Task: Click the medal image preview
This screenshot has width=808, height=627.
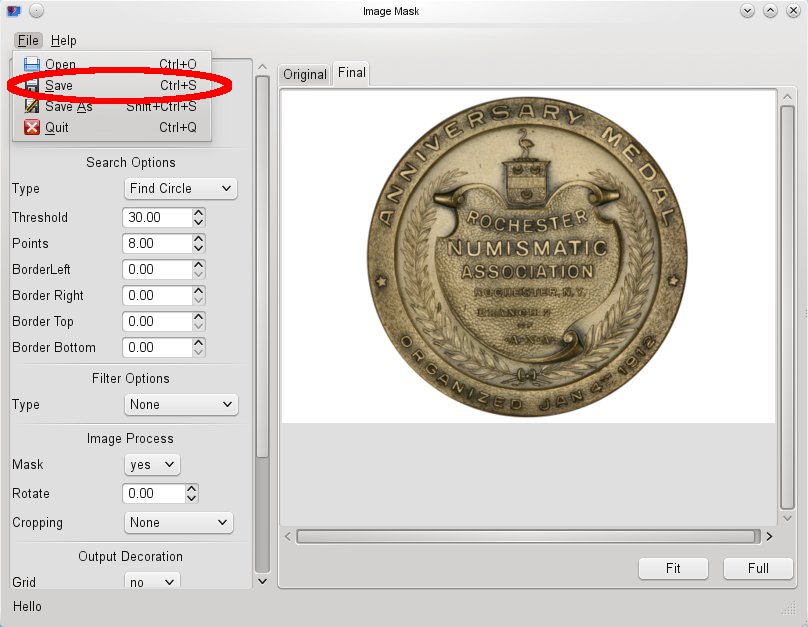Action: [528, 257]
